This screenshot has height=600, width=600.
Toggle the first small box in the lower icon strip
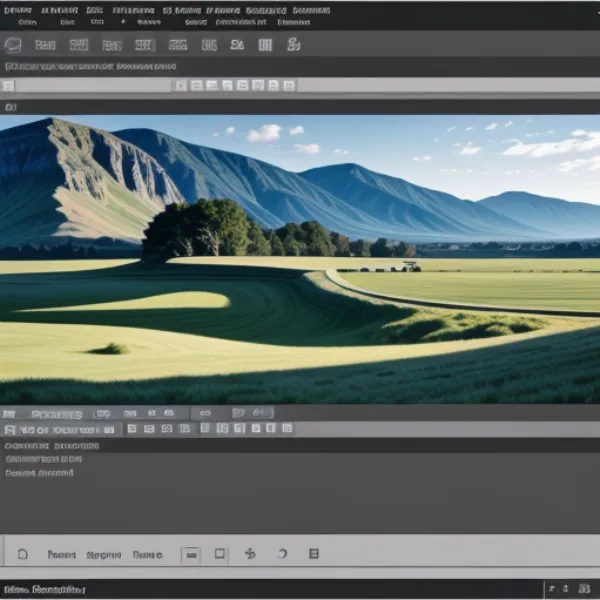coord(132,429)
